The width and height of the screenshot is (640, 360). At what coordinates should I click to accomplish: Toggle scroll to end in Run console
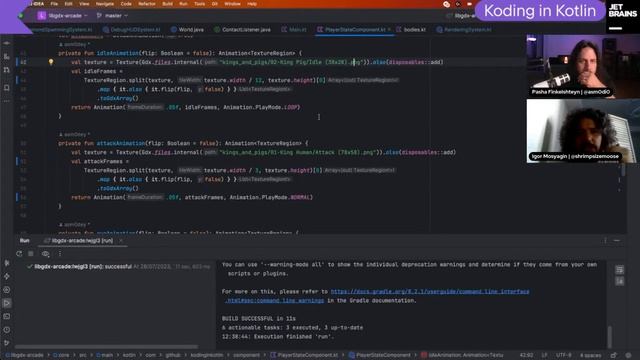point(620,281)
